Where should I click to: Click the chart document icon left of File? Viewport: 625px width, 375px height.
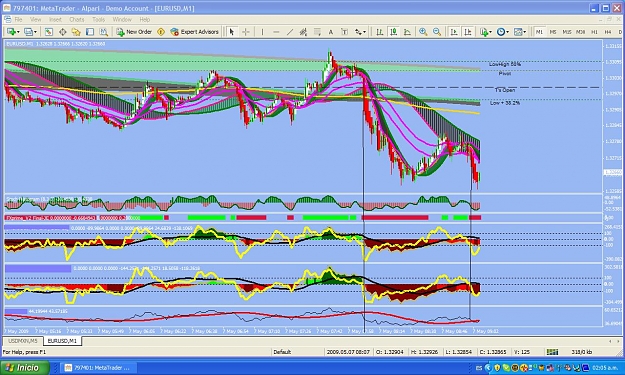pyautogui.click(x=7, y=20)
